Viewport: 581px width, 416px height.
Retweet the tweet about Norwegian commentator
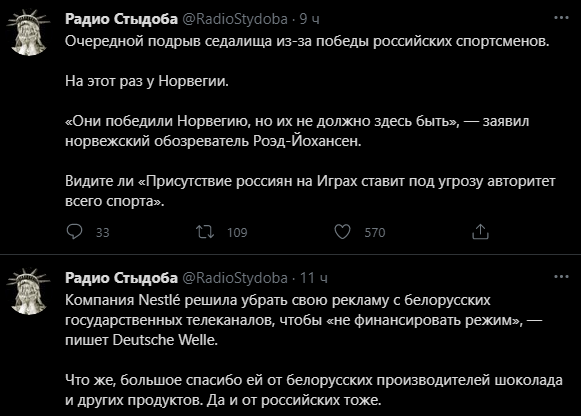[205, 232]
